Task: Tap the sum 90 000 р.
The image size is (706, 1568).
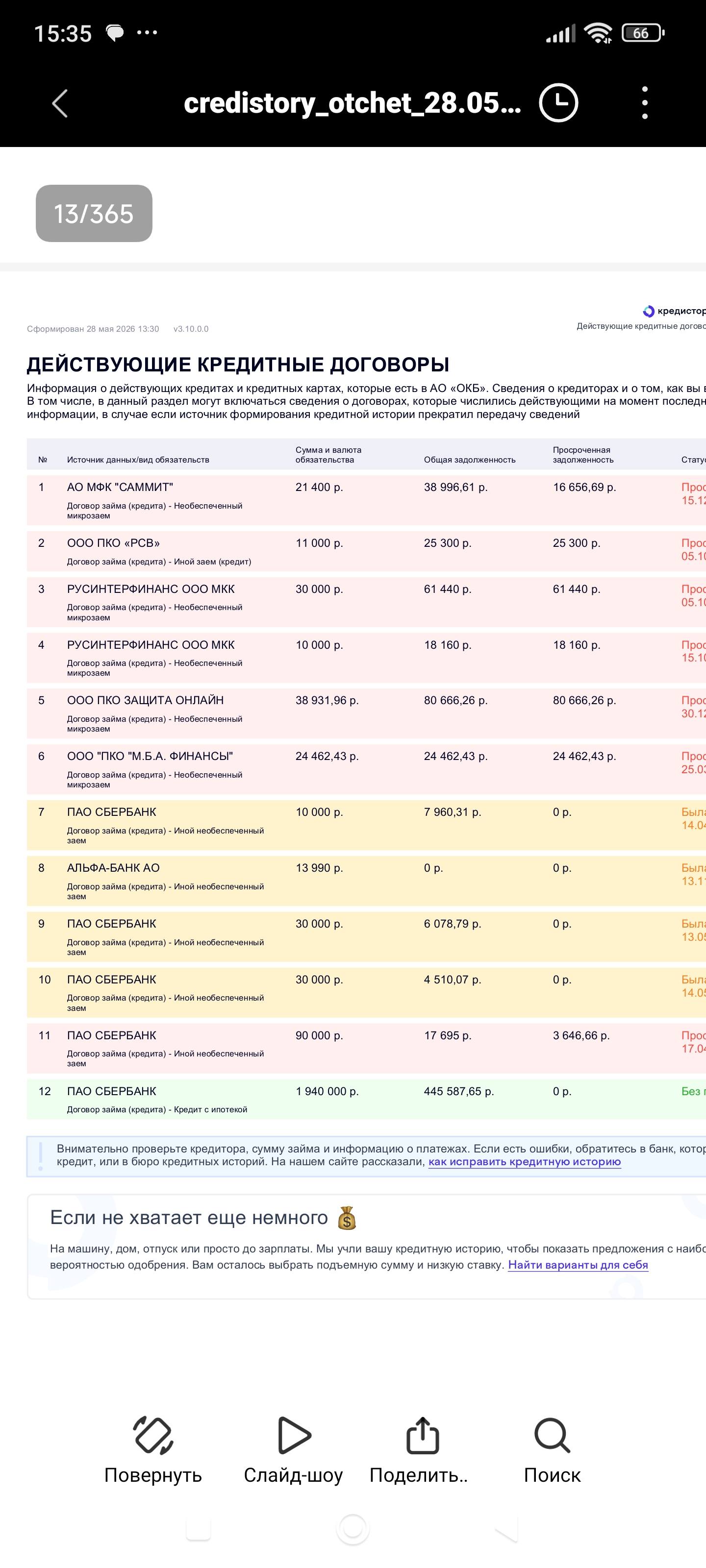Action: coord(319,1035)
